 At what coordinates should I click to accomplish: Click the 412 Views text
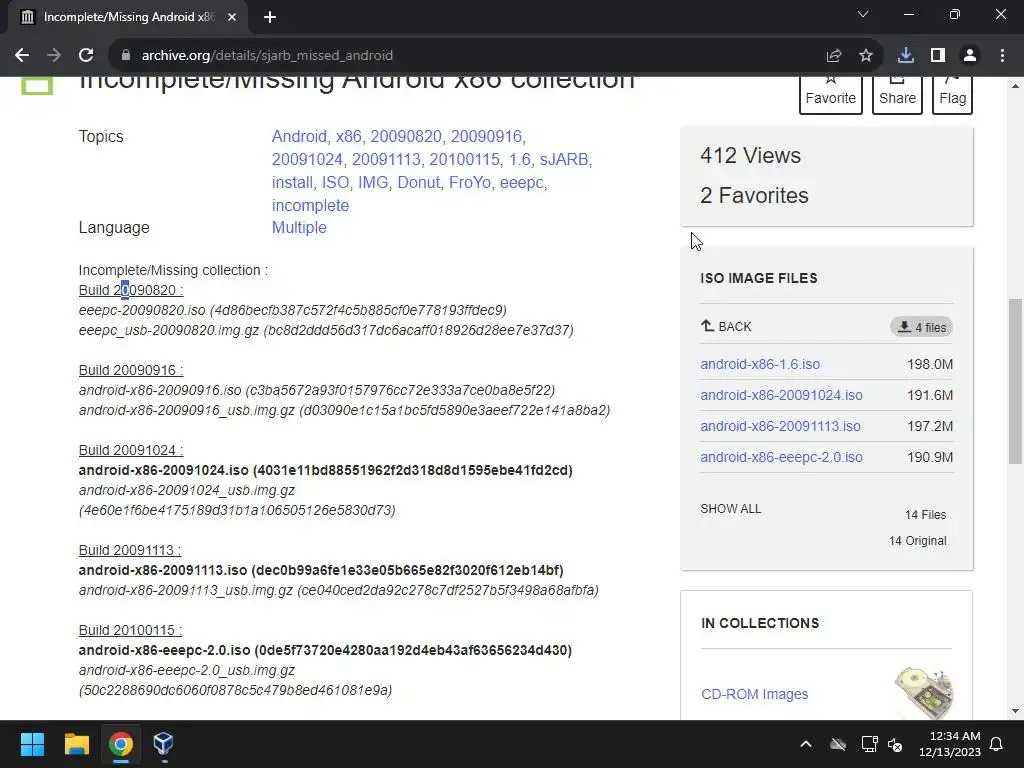click(750, 155)
